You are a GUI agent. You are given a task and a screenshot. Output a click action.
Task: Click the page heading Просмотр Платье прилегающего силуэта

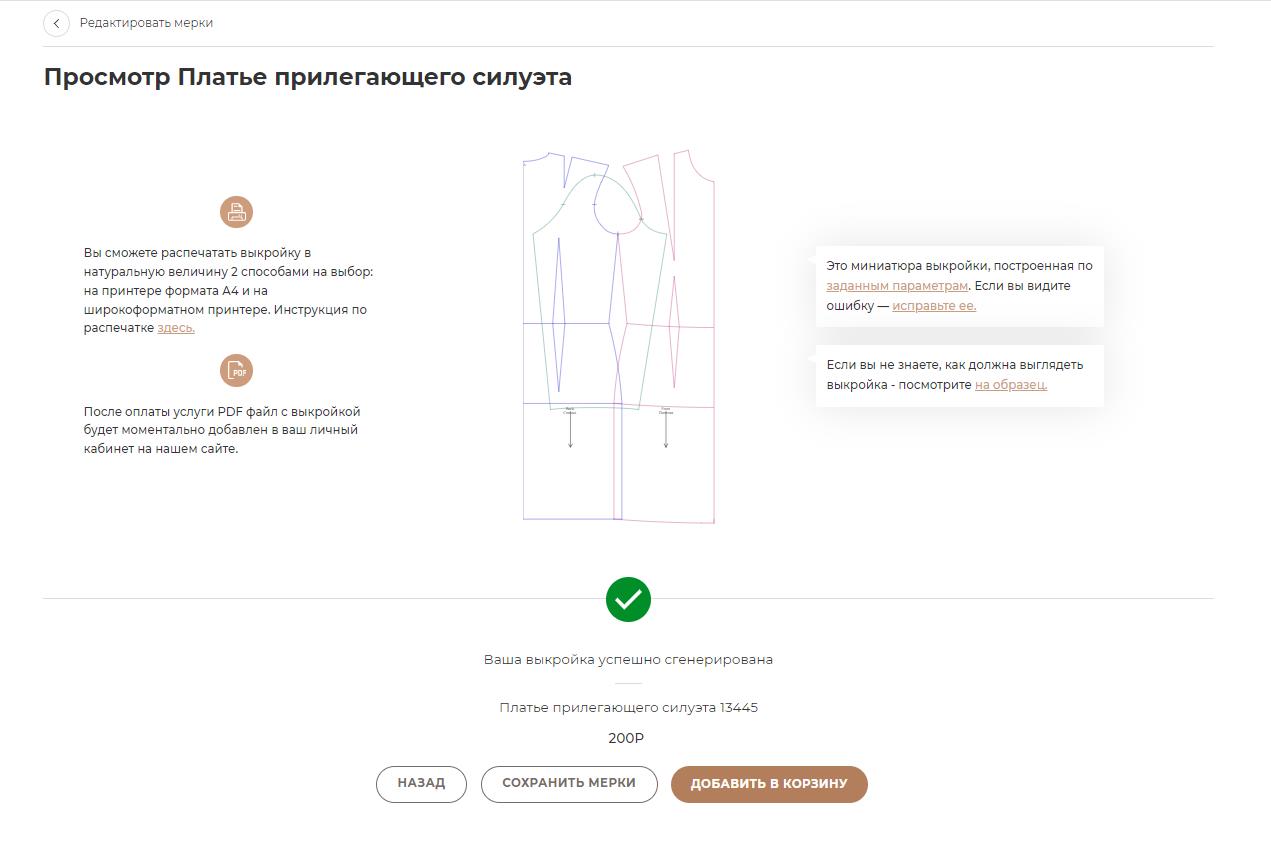click(x=308, y=77)
